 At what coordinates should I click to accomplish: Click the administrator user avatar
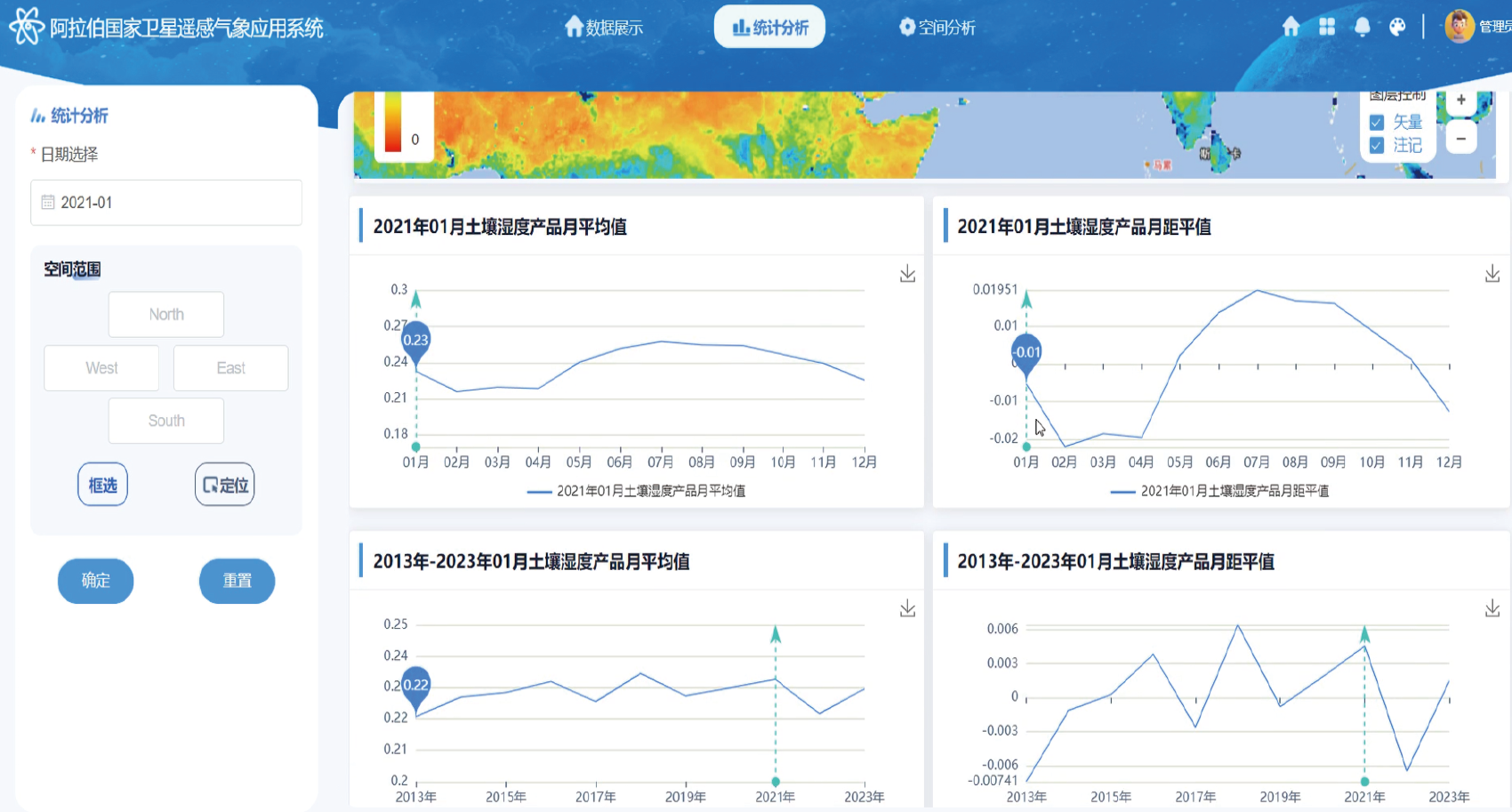tap(1459, 27)
